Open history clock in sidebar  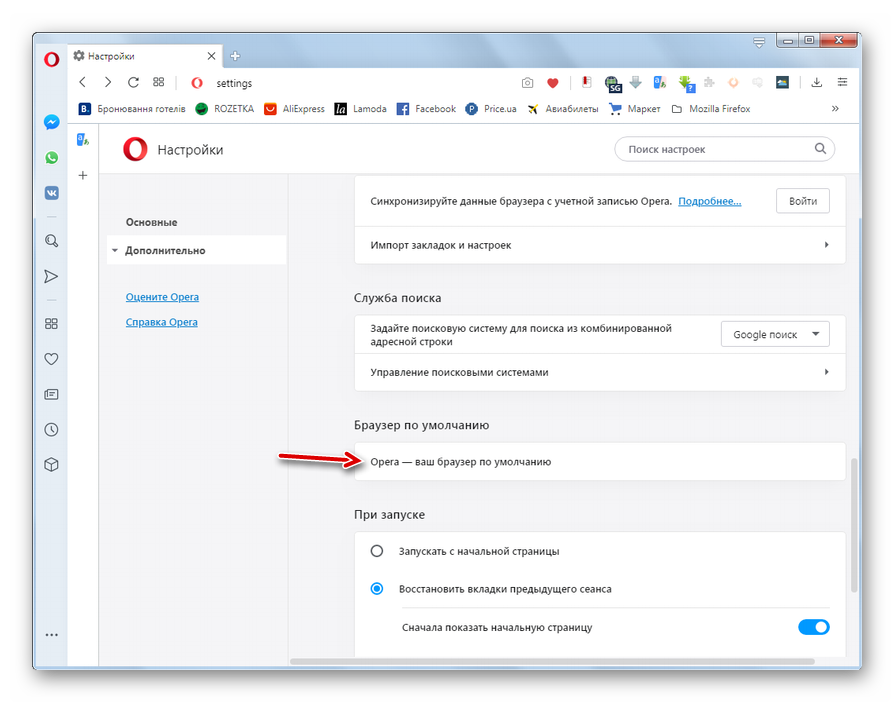(51, 430)
